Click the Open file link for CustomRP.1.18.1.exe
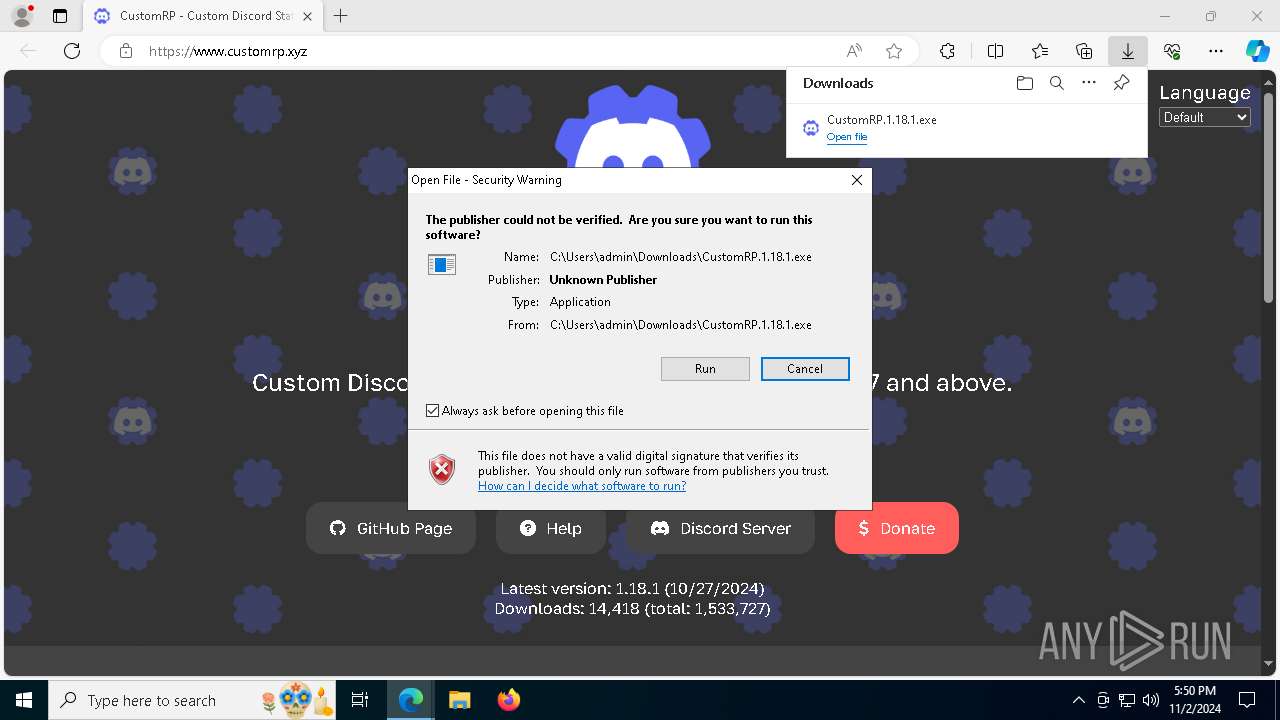The width and height of the screenshot is (1280, 720). [847, 137]
